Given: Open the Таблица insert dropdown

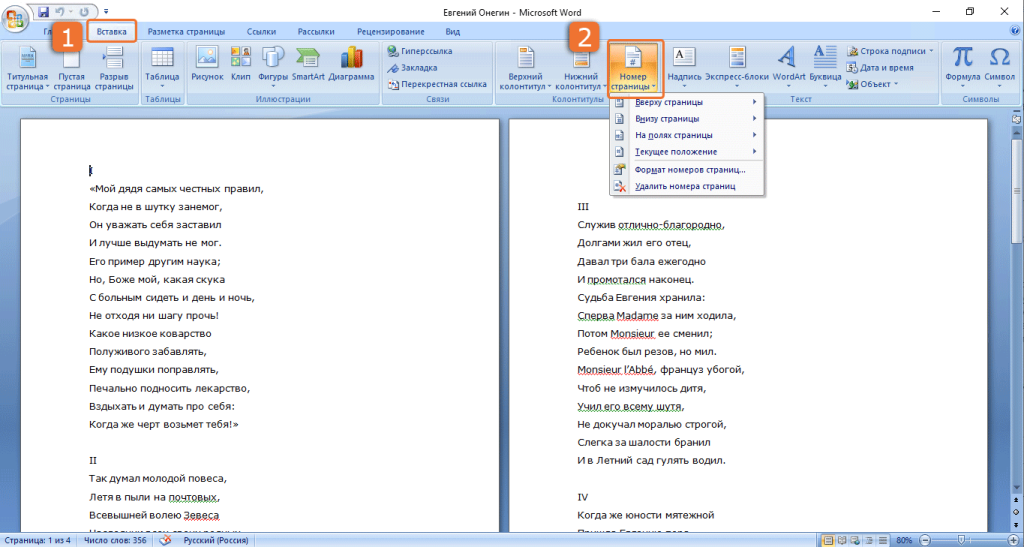Looking at the screenshot, I should point(162,69).
